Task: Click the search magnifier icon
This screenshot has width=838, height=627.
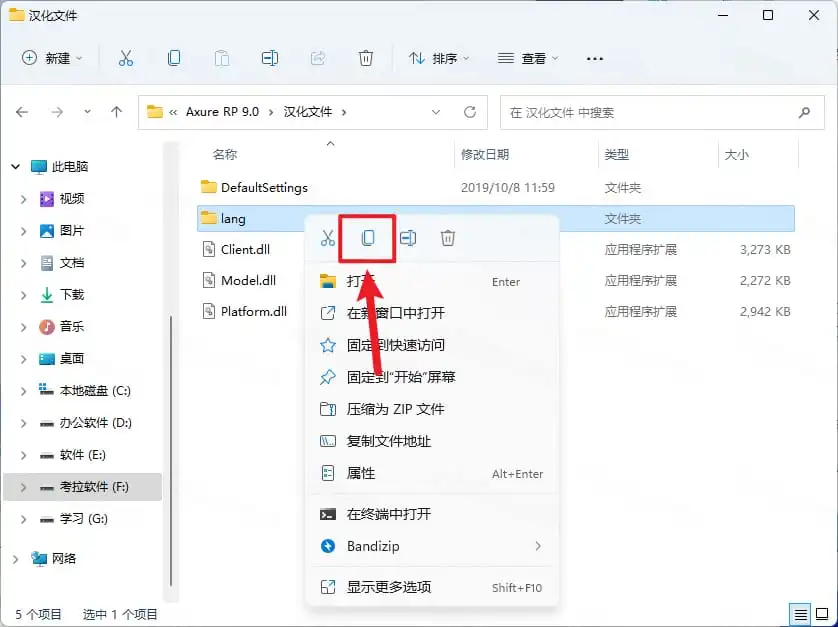Action: (804, 112)
